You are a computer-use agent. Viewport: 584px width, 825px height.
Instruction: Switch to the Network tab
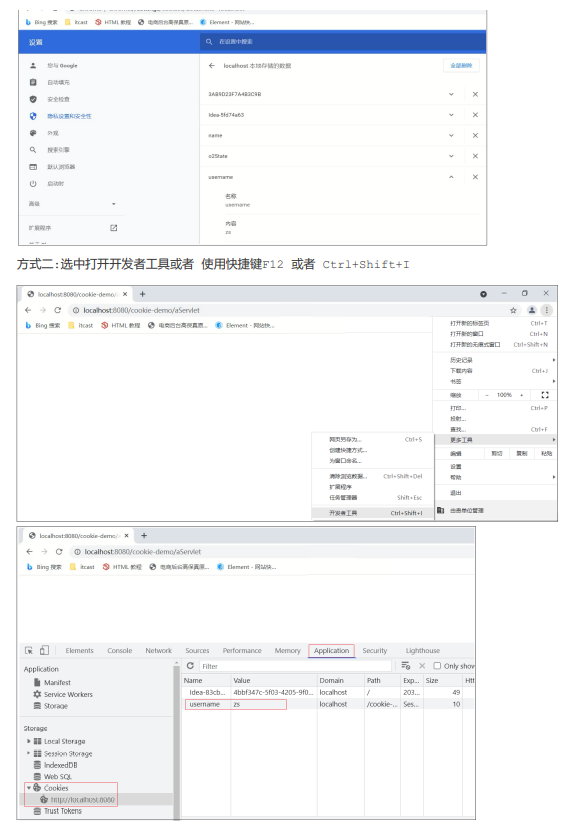[x=158, y=651]
